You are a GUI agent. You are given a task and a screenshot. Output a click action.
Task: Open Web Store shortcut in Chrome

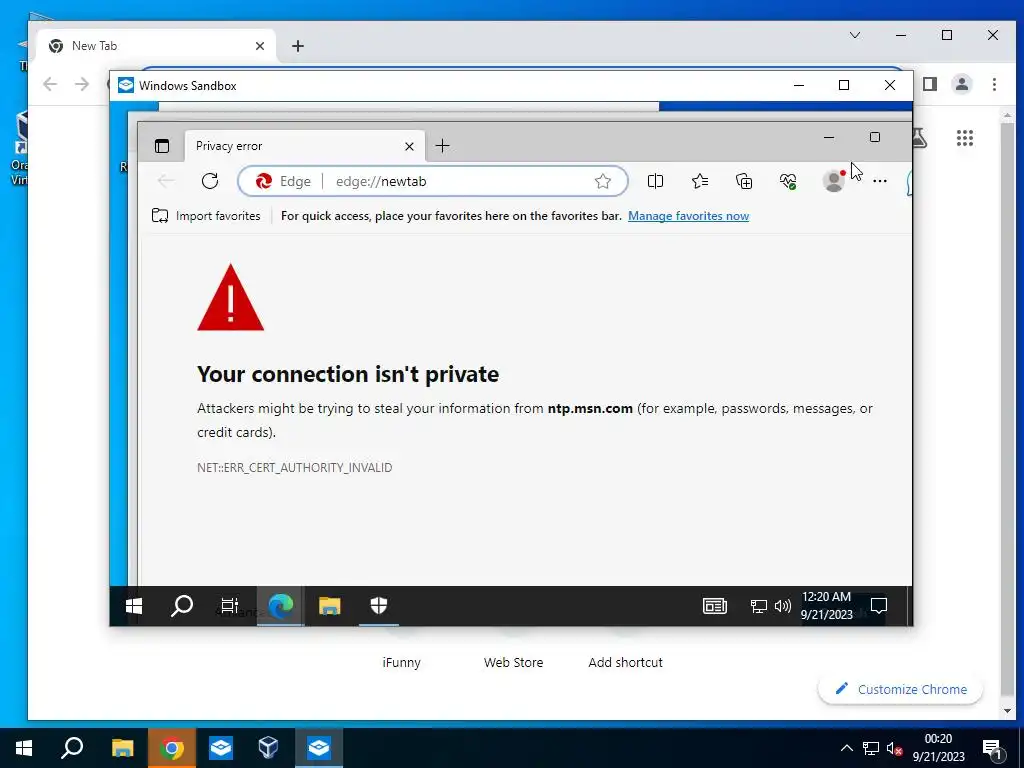[513, 662]
